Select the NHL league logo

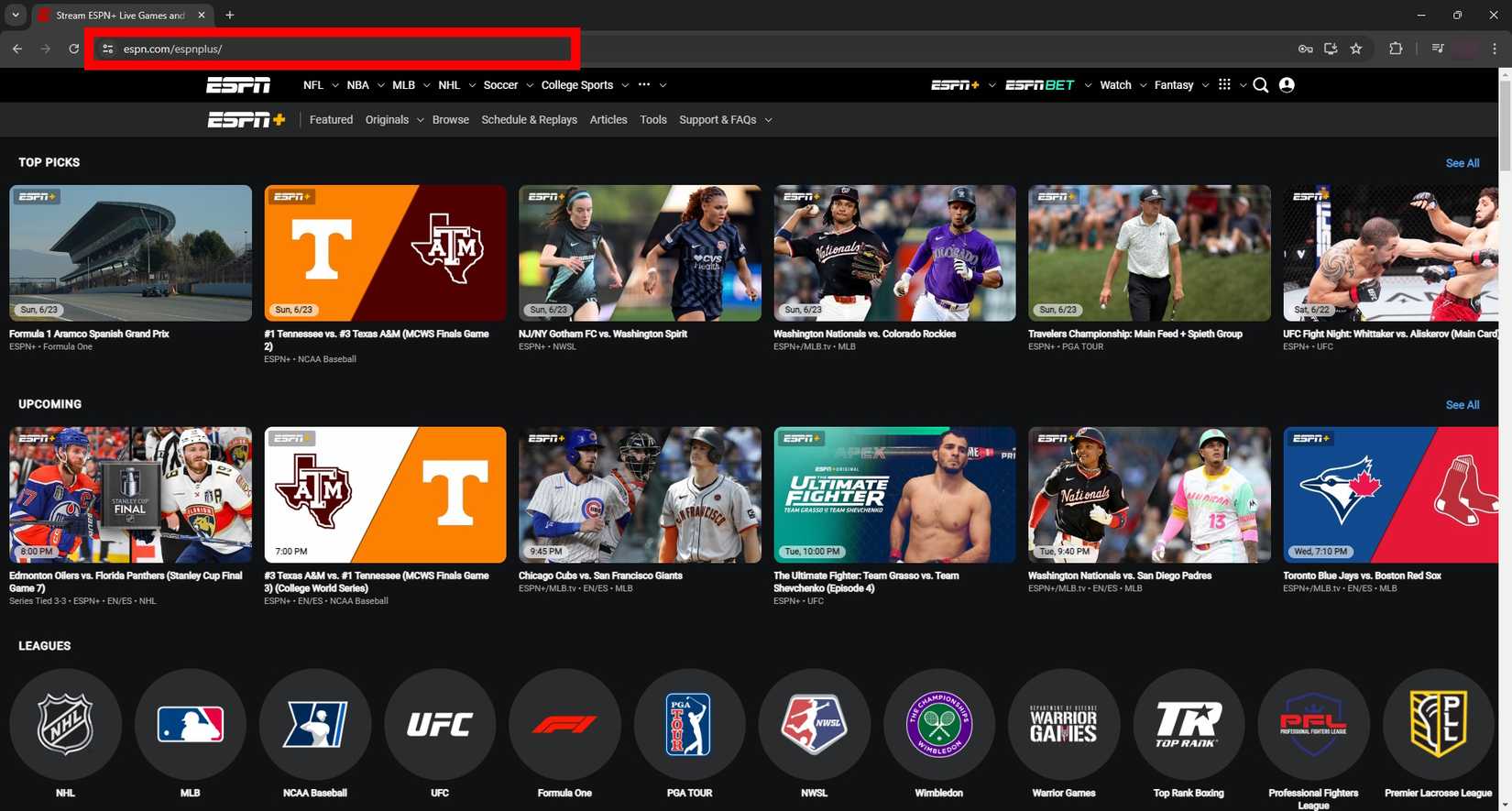pos(65,725)
